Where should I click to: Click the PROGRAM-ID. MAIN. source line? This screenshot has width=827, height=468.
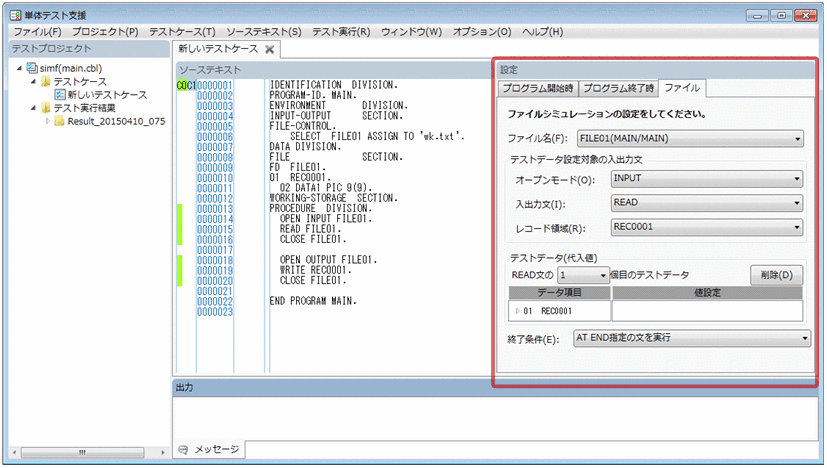[x=313, y=95]
